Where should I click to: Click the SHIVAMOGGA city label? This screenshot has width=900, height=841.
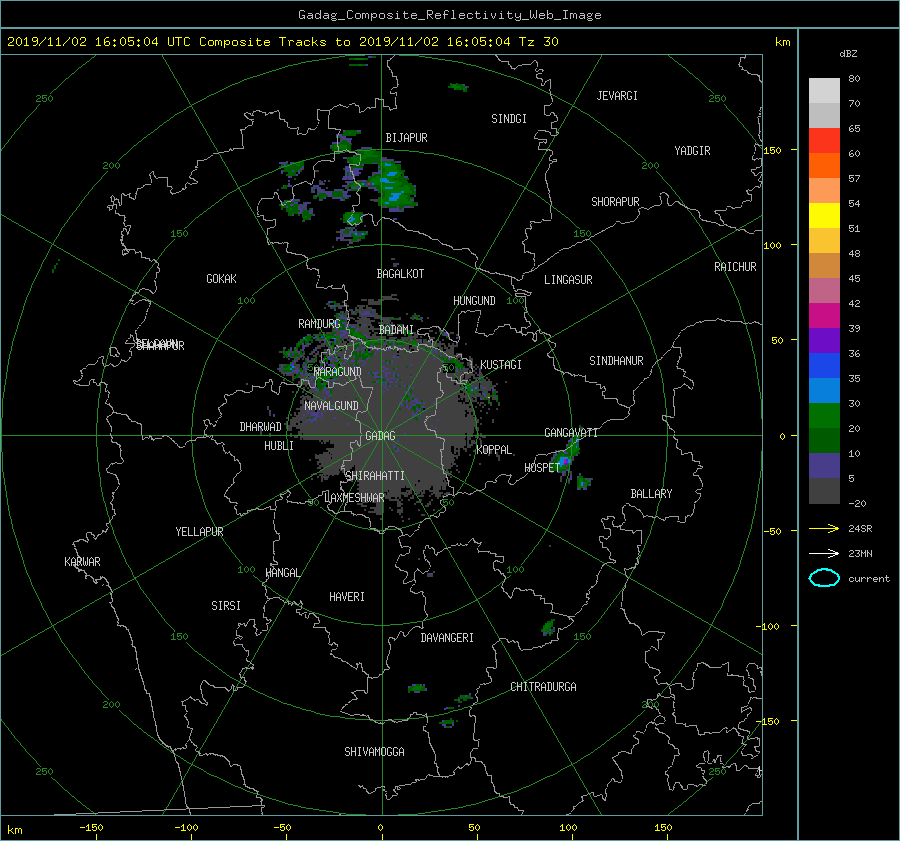click(x=374, y=752)
